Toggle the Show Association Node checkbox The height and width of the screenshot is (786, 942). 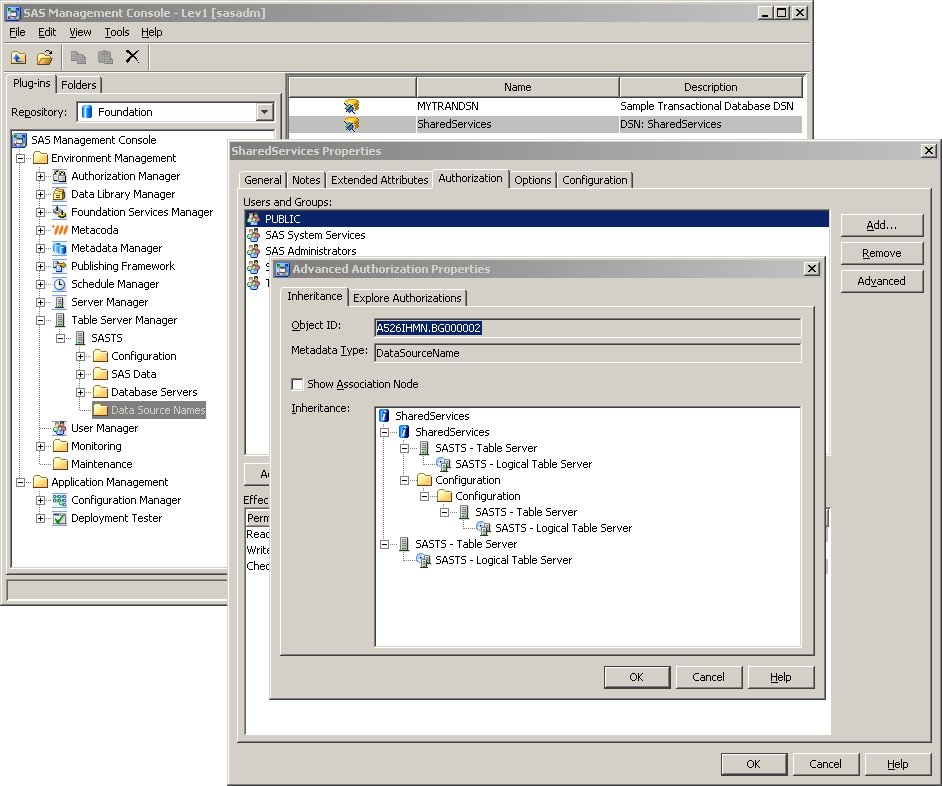pyautogui.click(x=297, y=384)
